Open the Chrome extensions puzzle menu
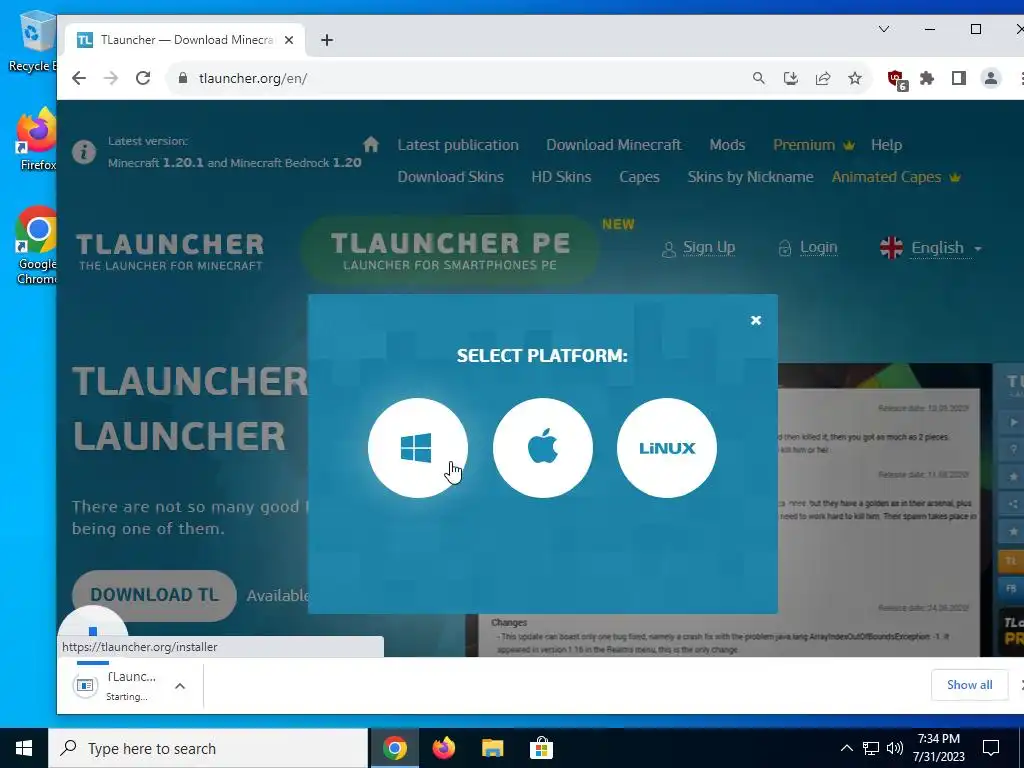 point(927,78)
